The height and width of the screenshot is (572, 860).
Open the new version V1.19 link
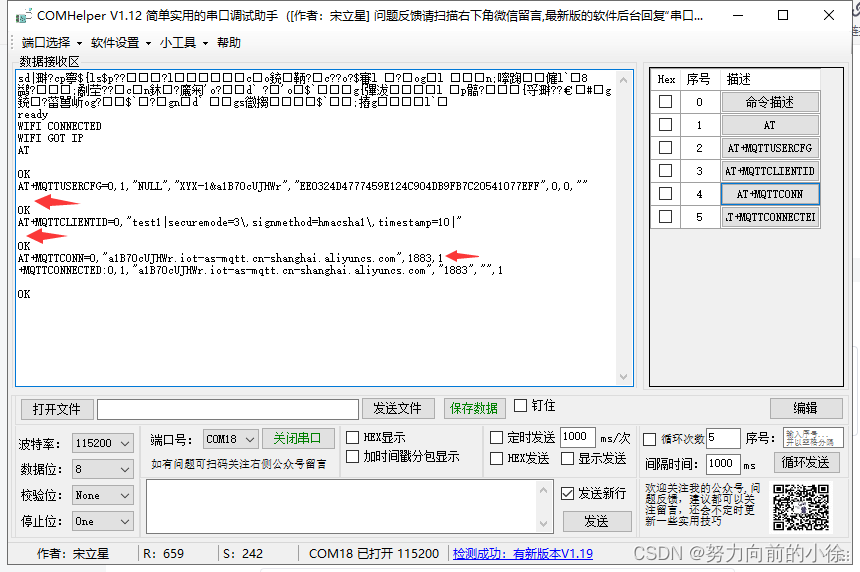522,553
